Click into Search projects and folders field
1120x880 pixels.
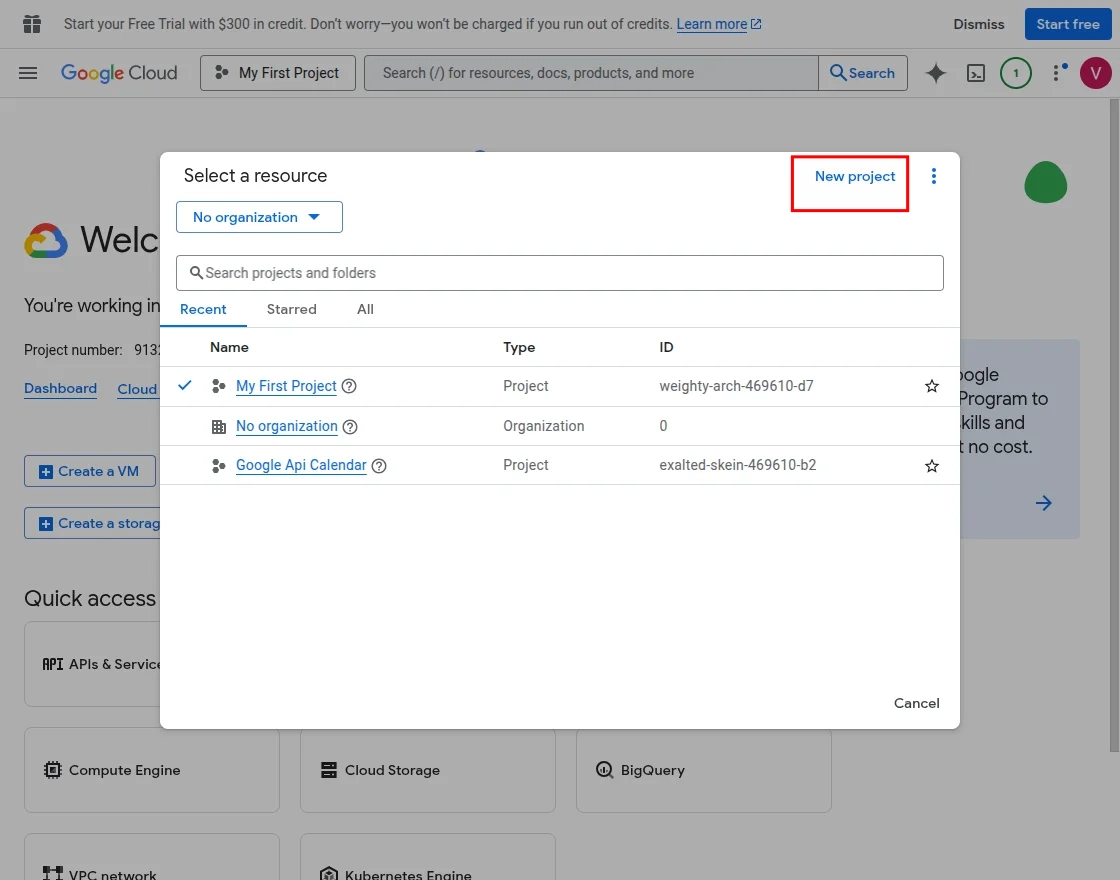(x=560, y=273)
